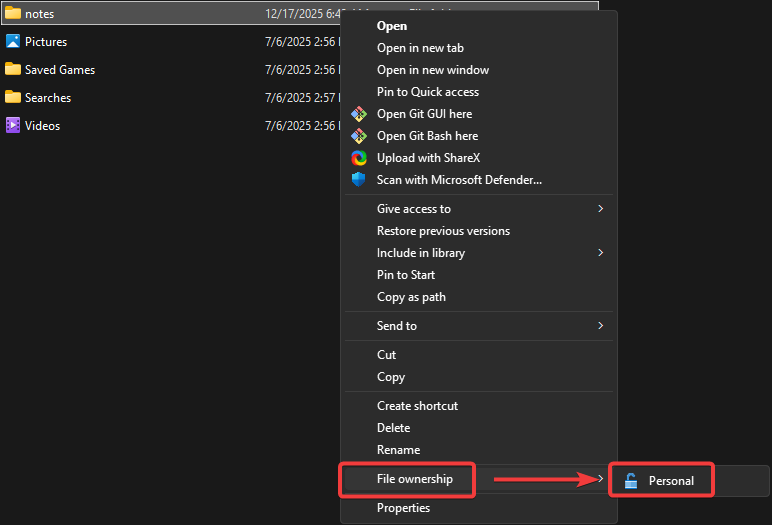Image resolution: width=772 pixels, height=525 pixels.
Task: Expand the Give access to submenu arrow
Action: (x=600, y=209)
